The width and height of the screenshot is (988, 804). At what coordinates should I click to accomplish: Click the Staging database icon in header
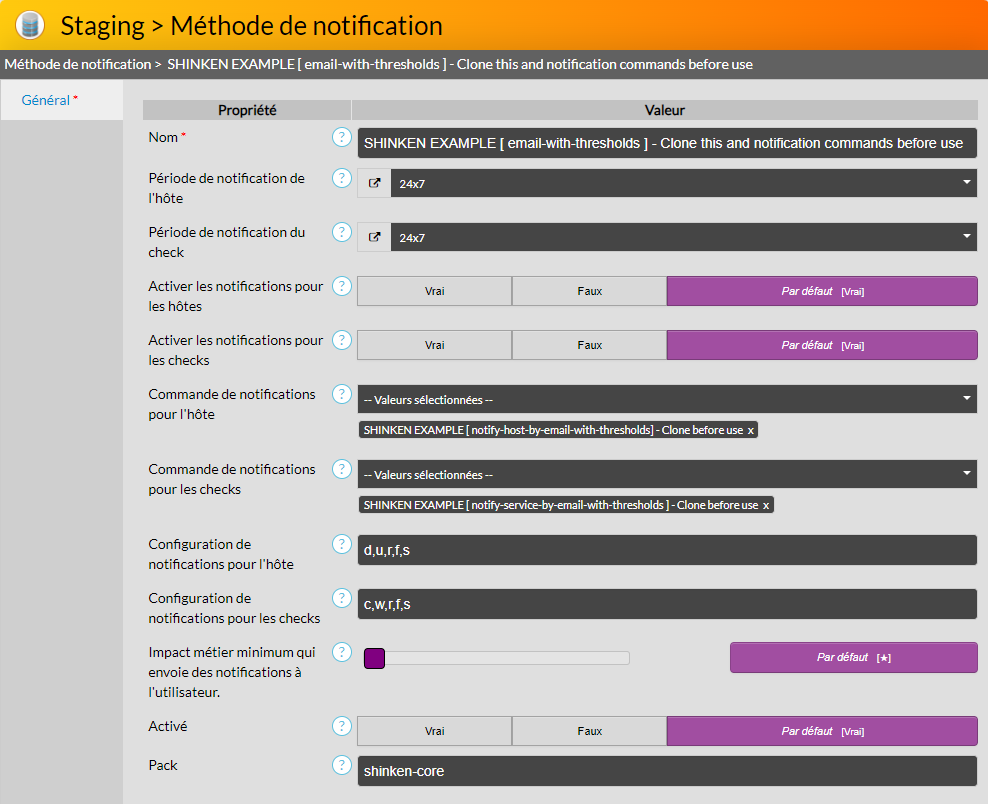coord(30,24)
